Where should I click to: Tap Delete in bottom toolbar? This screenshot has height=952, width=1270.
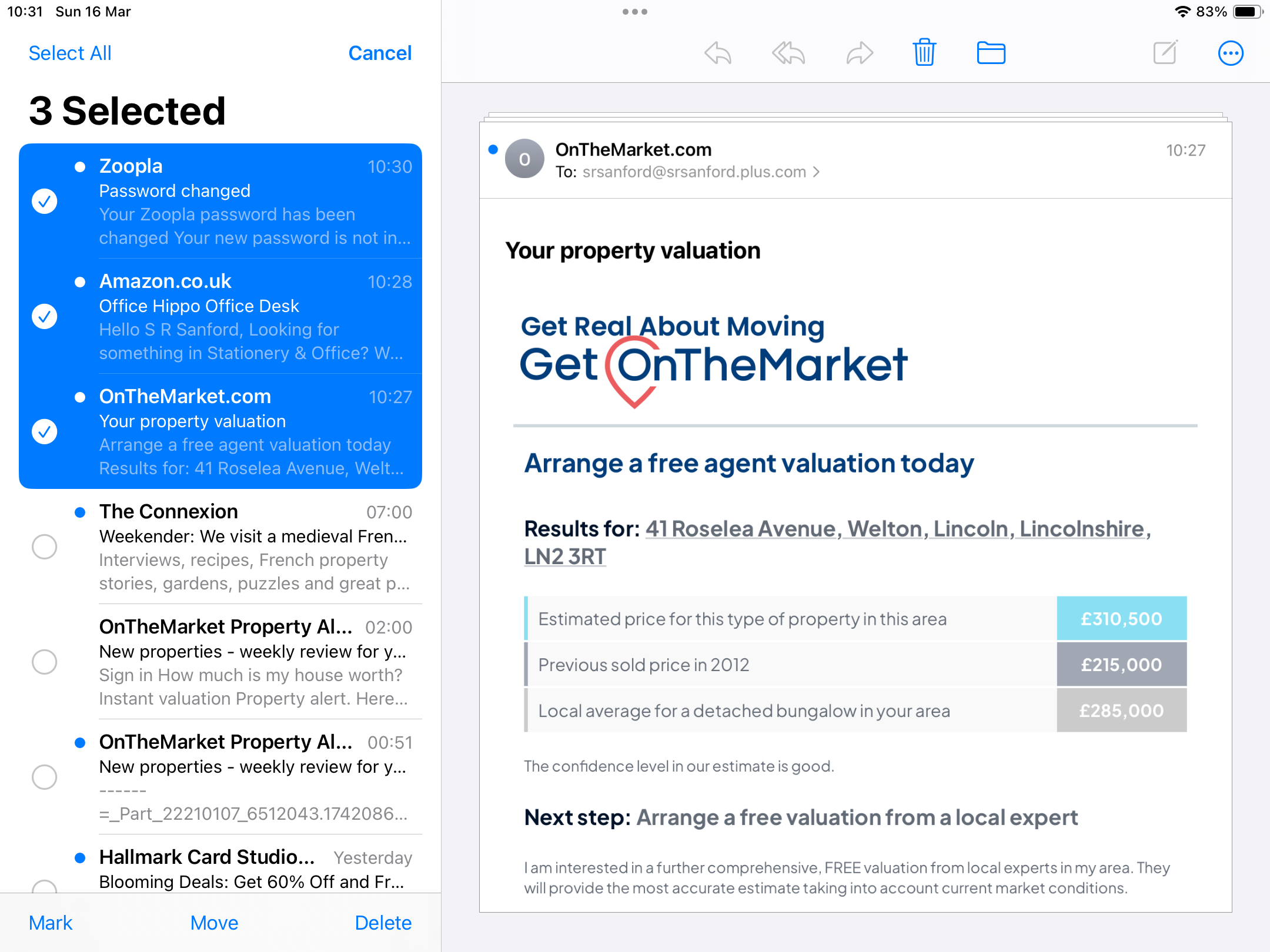pyautogui.click(x=383, y=923)
